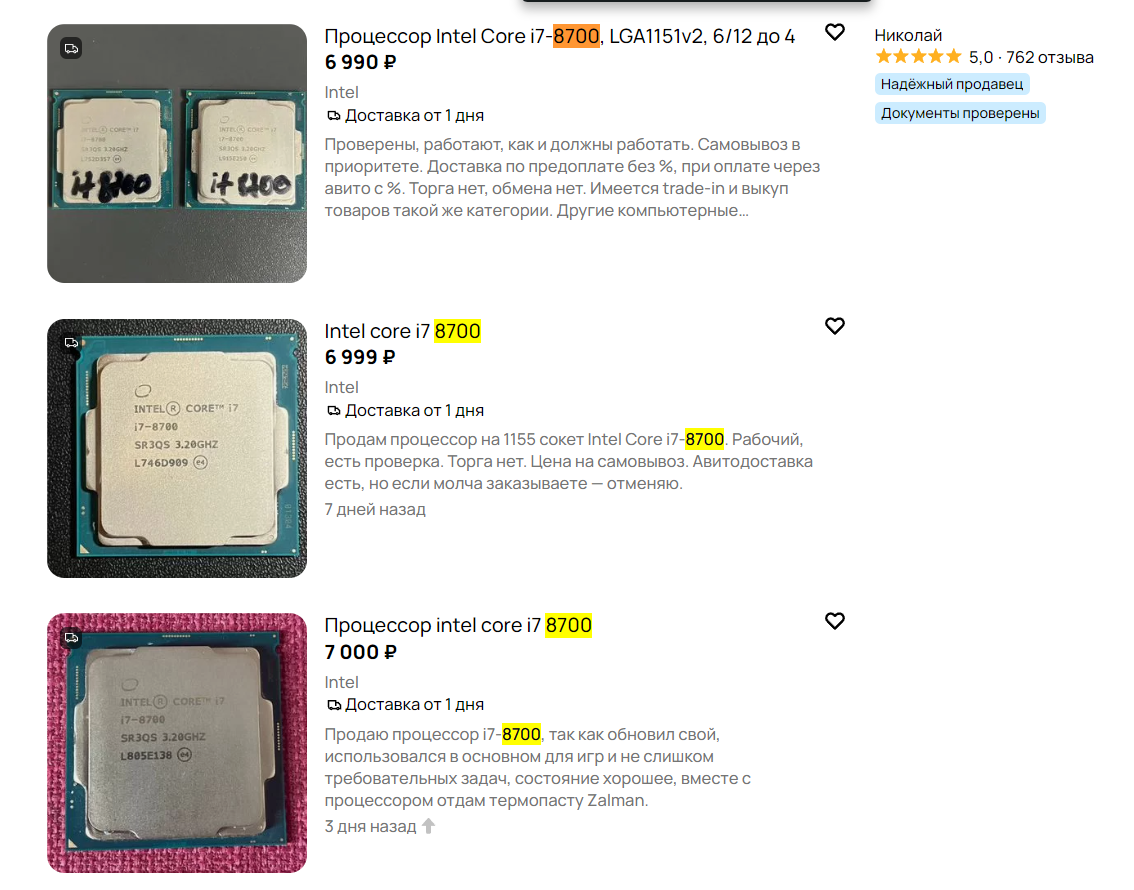
Task: Open photo of two marked i7 8700 chips
Action: 177,153
